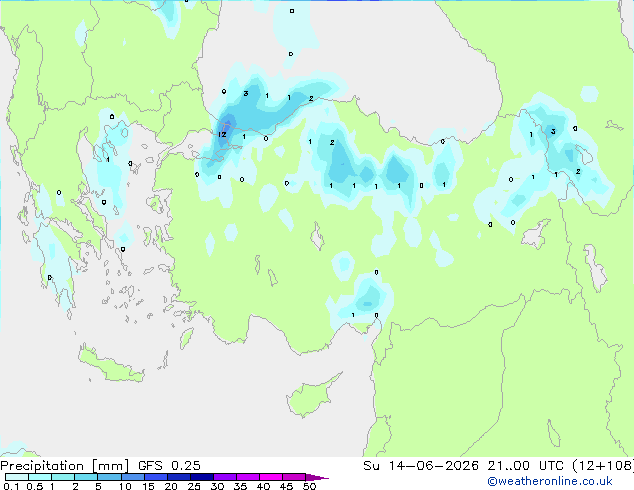Select the 30–35 mm purple legend swatch
The image size is (634, 490).
(x=224, y=477)
